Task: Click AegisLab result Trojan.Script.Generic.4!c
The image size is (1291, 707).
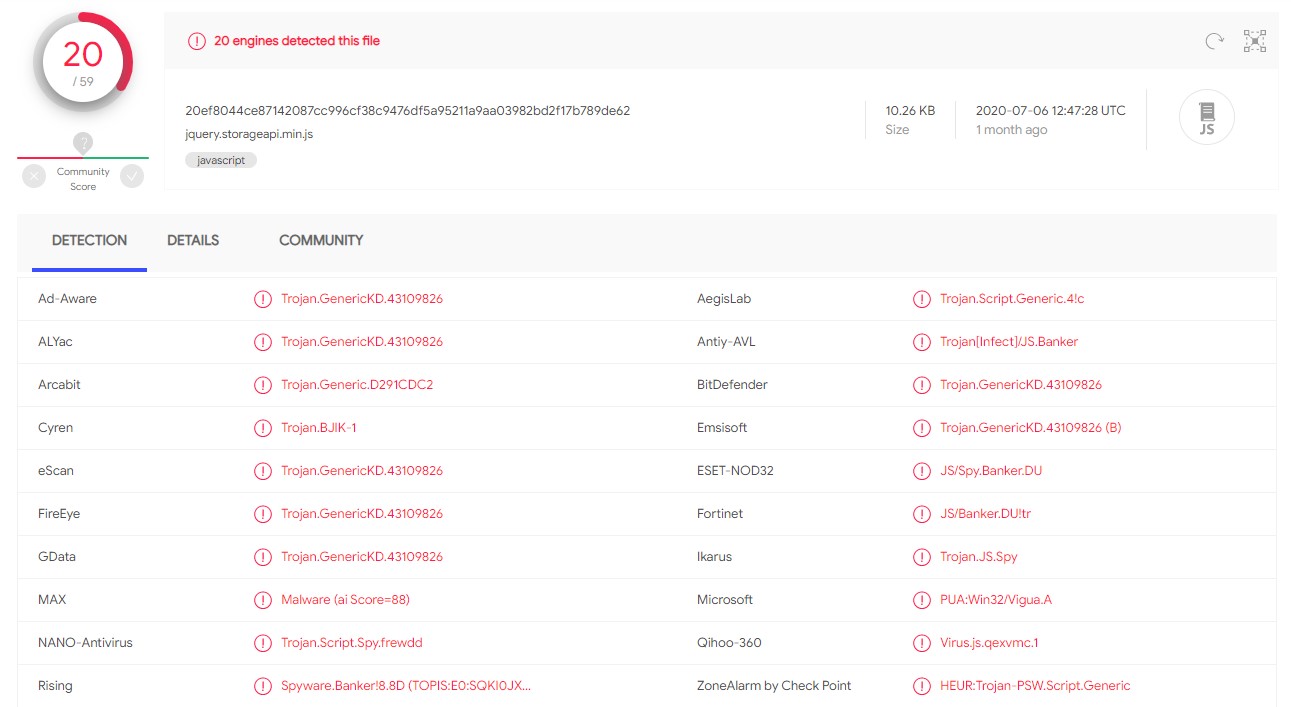Action: pos(1012,299)
